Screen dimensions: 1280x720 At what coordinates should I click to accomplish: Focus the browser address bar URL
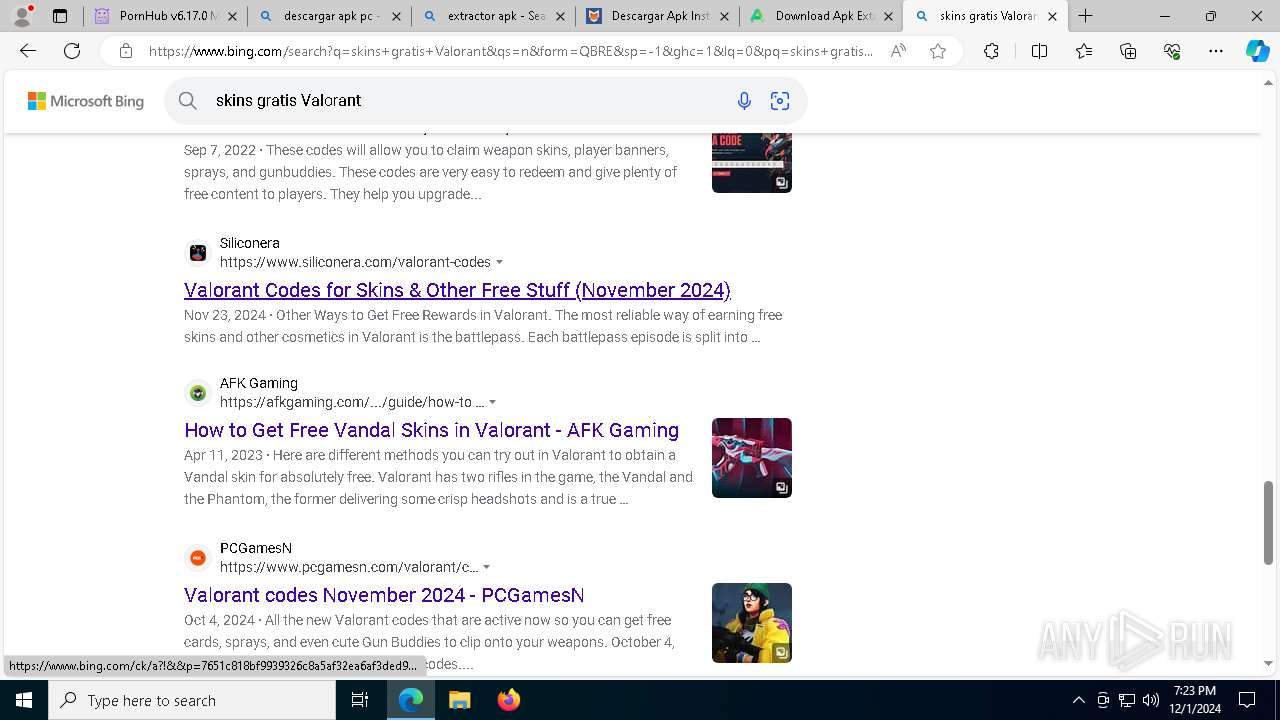(x=510, y=51)
